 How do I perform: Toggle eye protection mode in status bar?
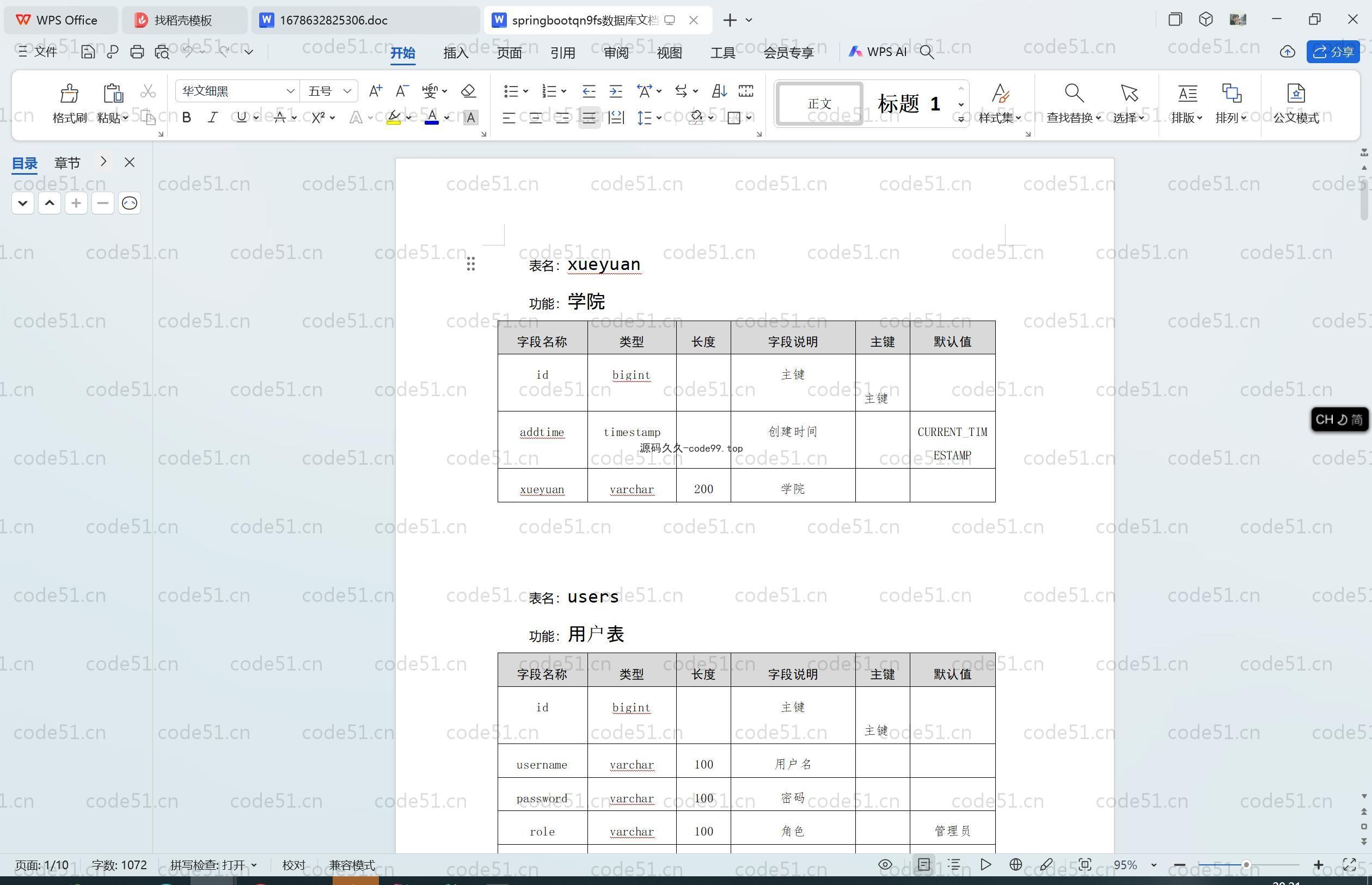pyautogui.click(x=885, y=864)
